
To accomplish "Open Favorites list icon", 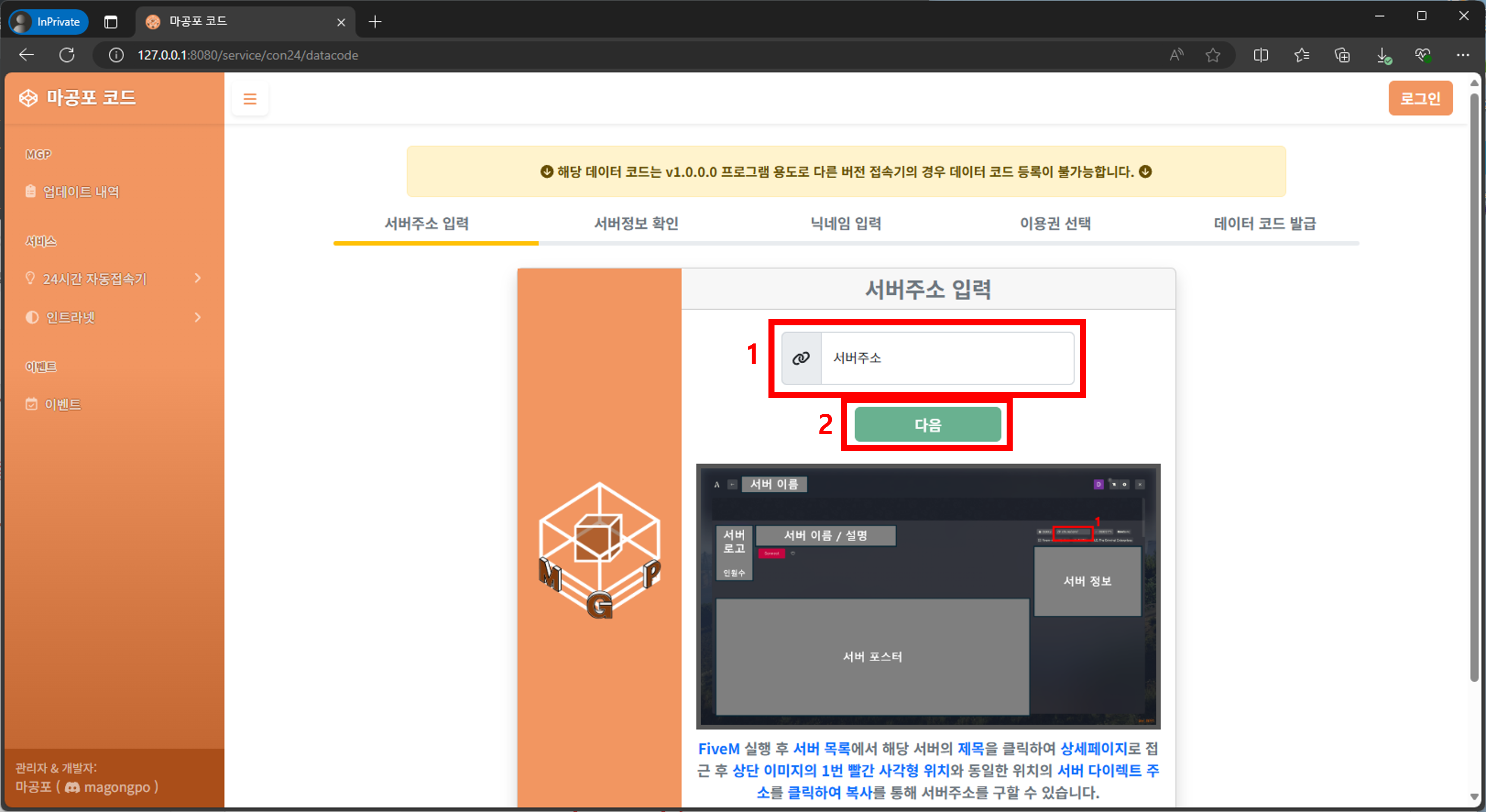I will pyautogui.click(x=1301, y=55).
